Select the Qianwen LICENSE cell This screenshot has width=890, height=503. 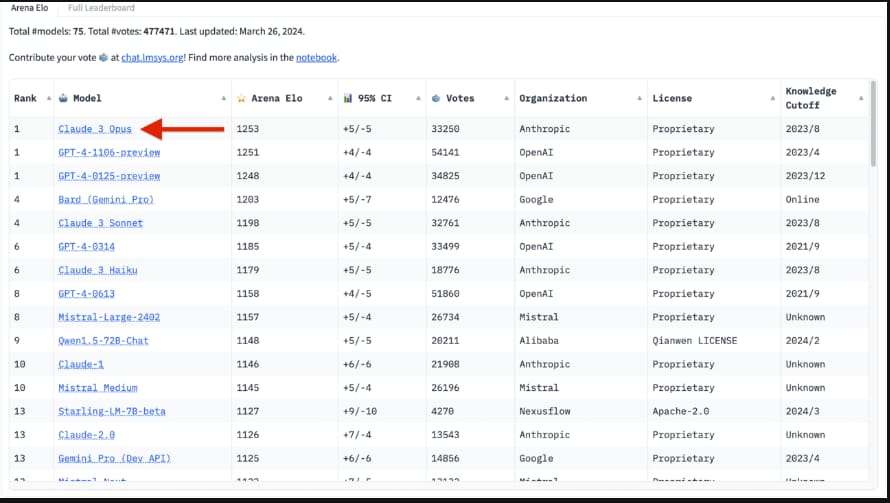tap(695, 341)
